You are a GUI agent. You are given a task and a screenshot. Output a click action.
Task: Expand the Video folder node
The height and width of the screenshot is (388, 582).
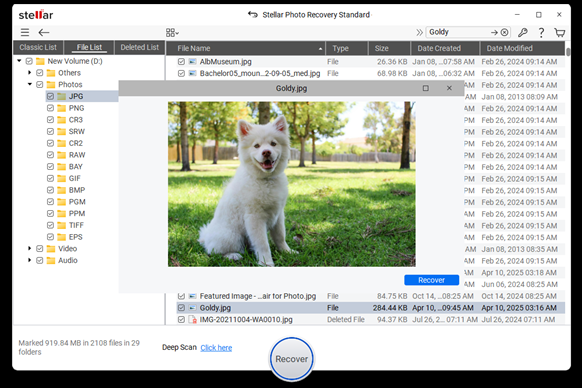click(30, 248)
